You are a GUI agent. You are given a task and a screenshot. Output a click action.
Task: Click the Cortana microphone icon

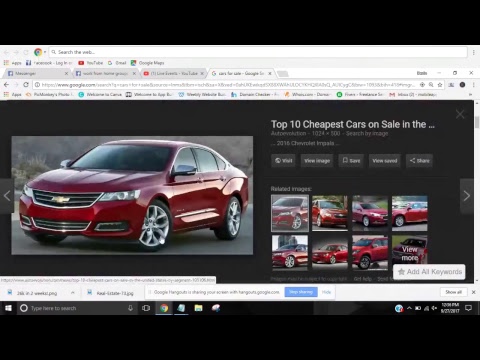(130, 308)
